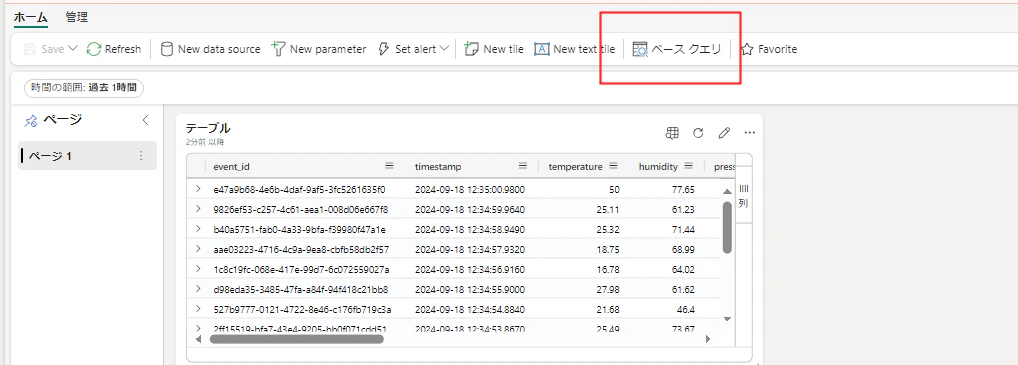
Task: Click Set alert in toolbar
Action: coord(407,49)
